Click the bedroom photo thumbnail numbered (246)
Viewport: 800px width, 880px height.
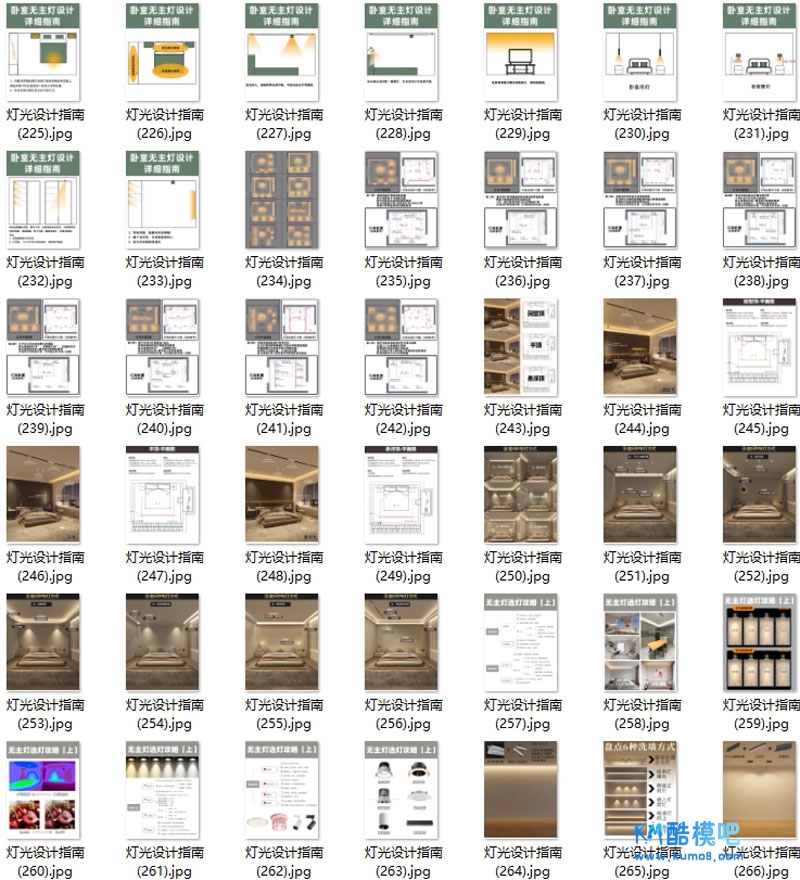tap(43, 493)
